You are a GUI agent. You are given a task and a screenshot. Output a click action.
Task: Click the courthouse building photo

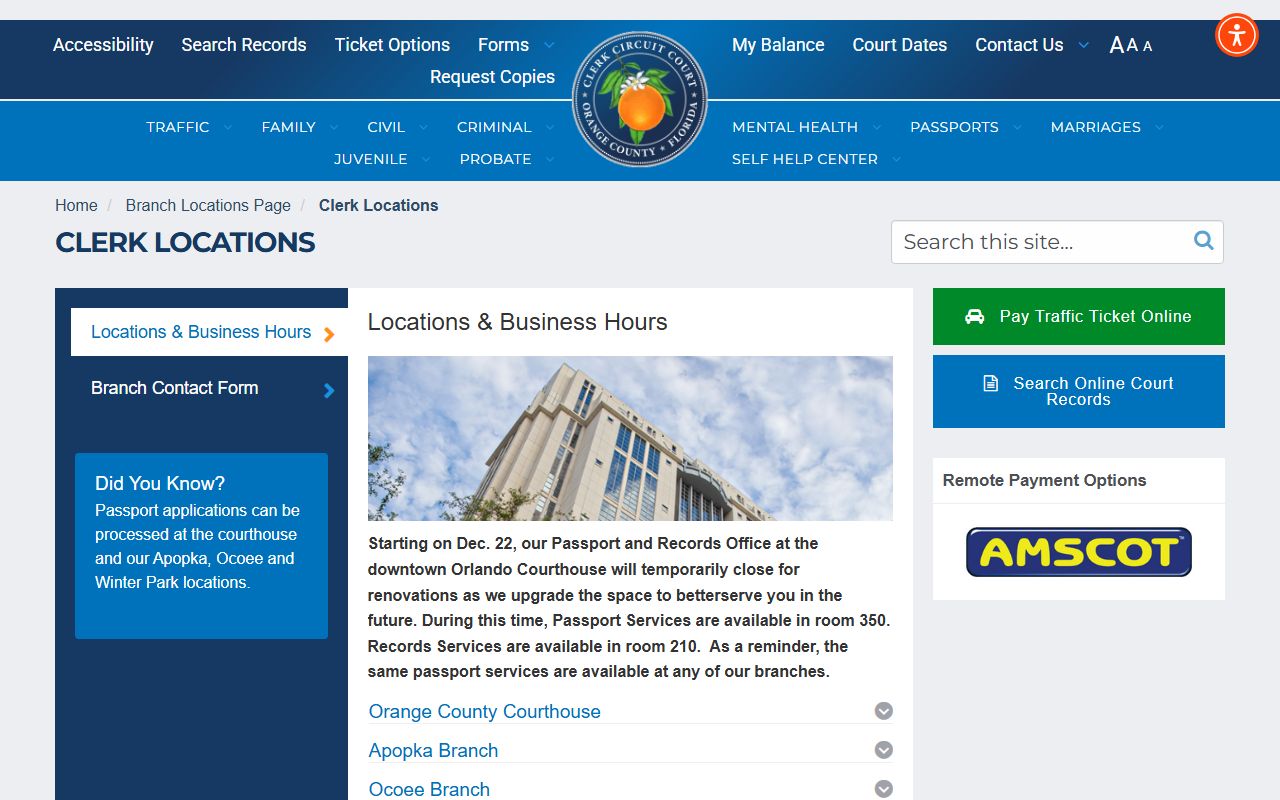tap(630, 438)
